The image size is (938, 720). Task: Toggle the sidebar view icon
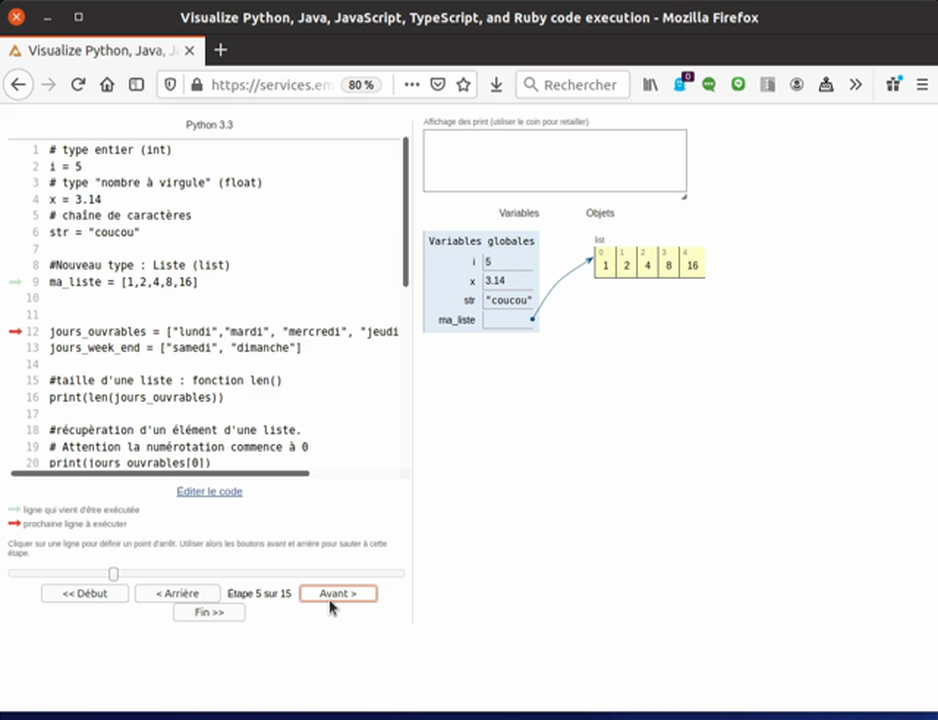pyautogui.click(x=136, y=85)
